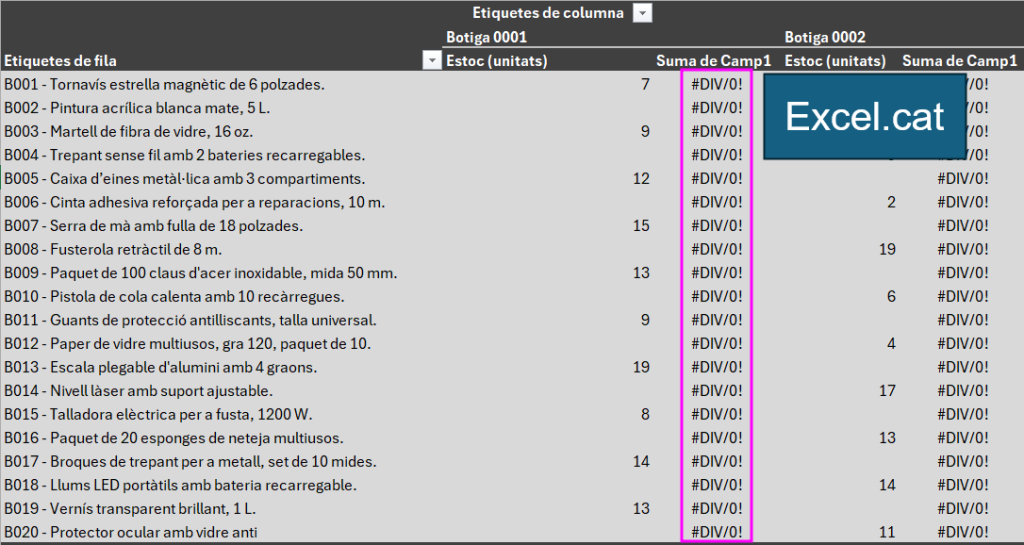1024x545 pixels.
Task: Click stock value 13 in row B009
Action: (641, 273)
